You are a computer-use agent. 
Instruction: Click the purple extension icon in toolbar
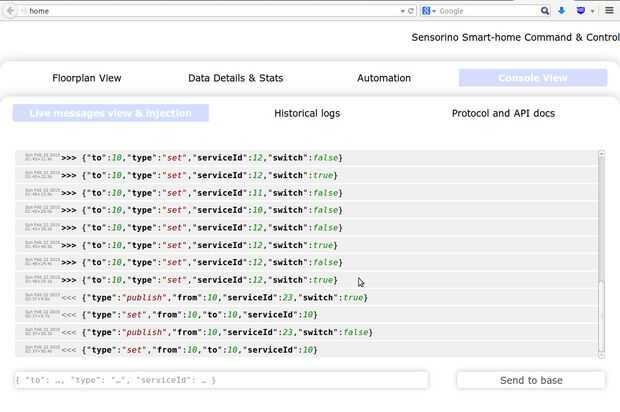pos(581,11)
